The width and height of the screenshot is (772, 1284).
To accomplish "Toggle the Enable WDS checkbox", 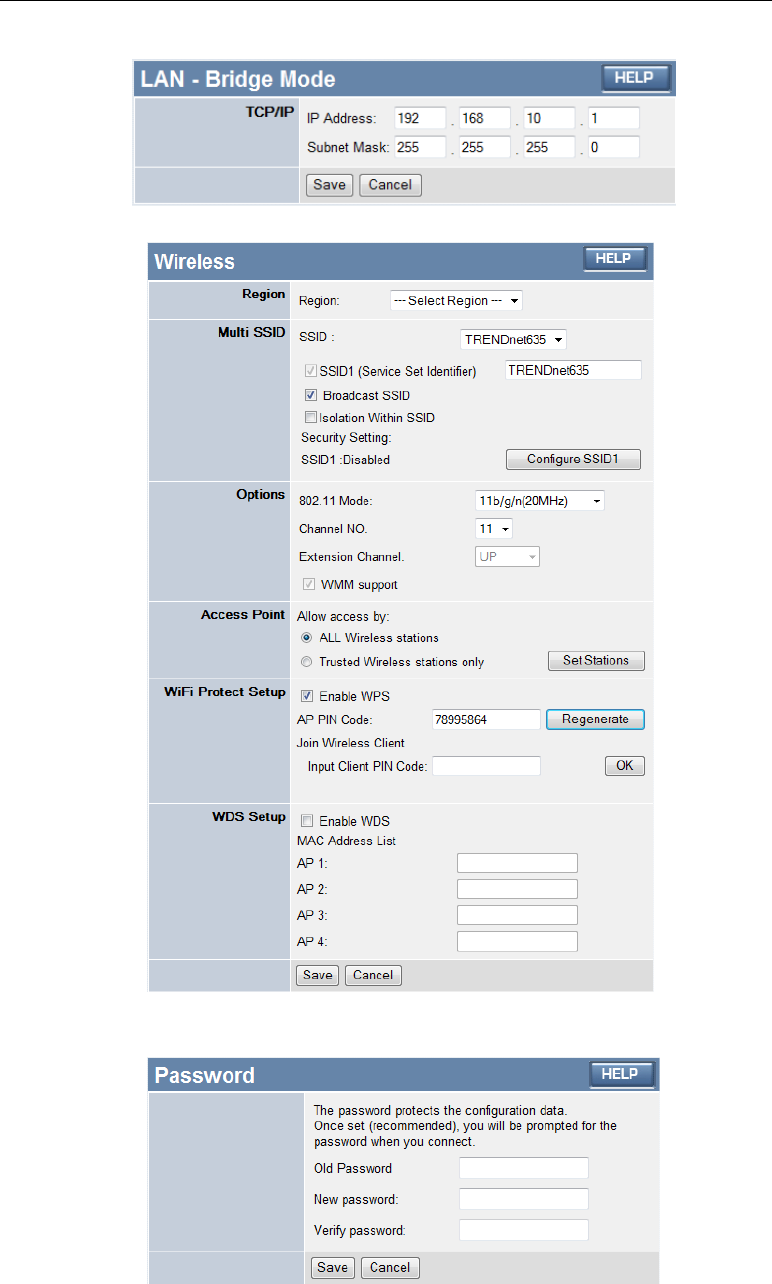I will coord(306,821).
